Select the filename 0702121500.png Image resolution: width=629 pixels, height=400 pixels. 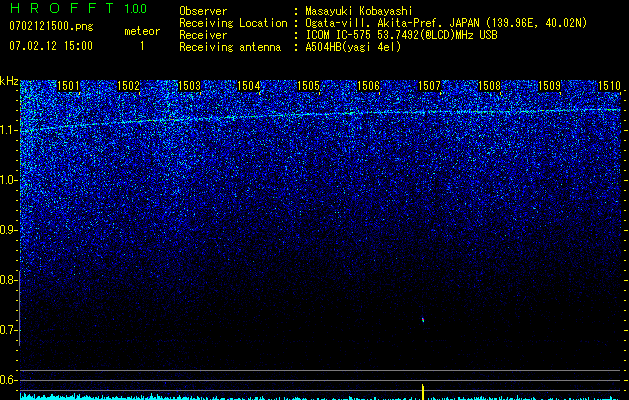51,27
